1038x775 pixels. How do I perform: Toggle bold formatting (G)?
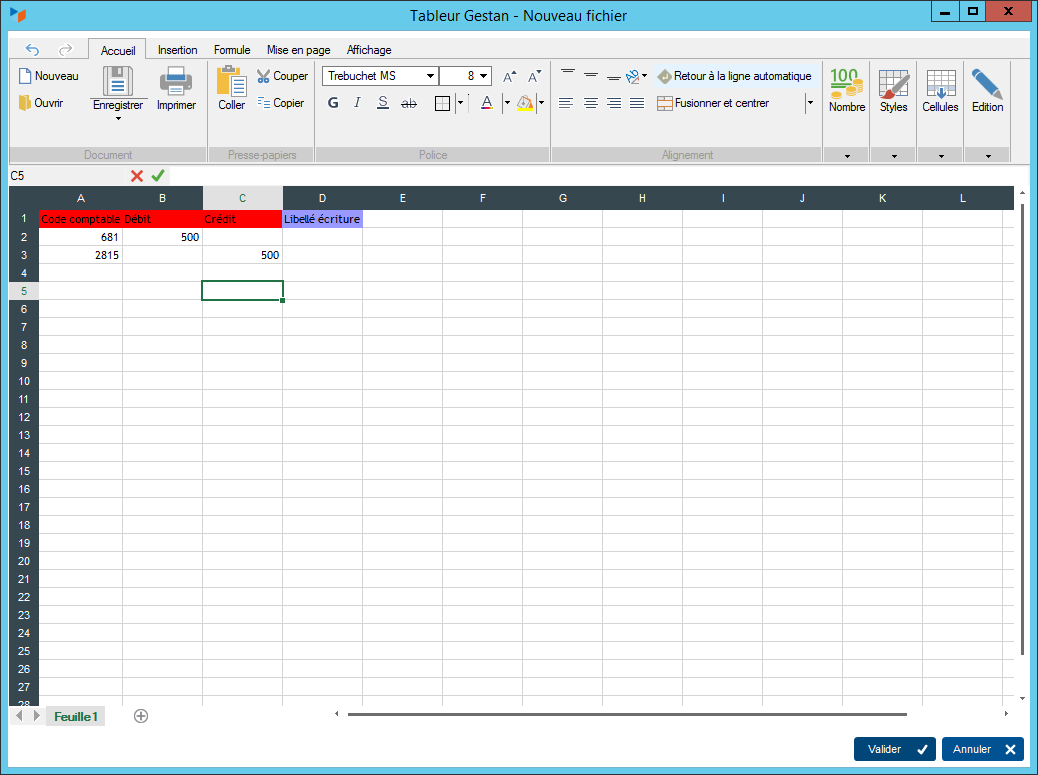tap(333, 103)
